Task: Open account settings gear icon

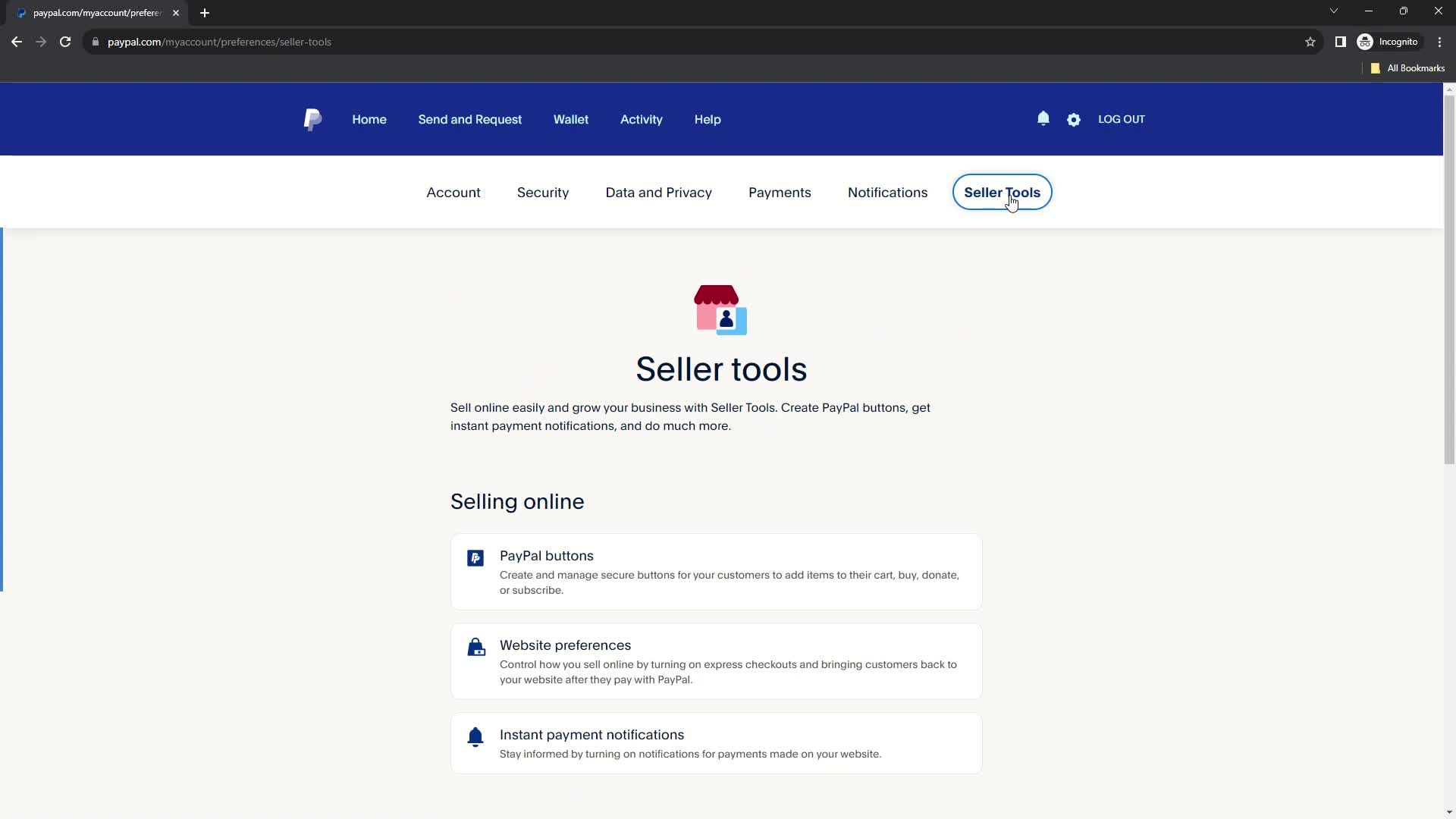Action: point(1073,119)
